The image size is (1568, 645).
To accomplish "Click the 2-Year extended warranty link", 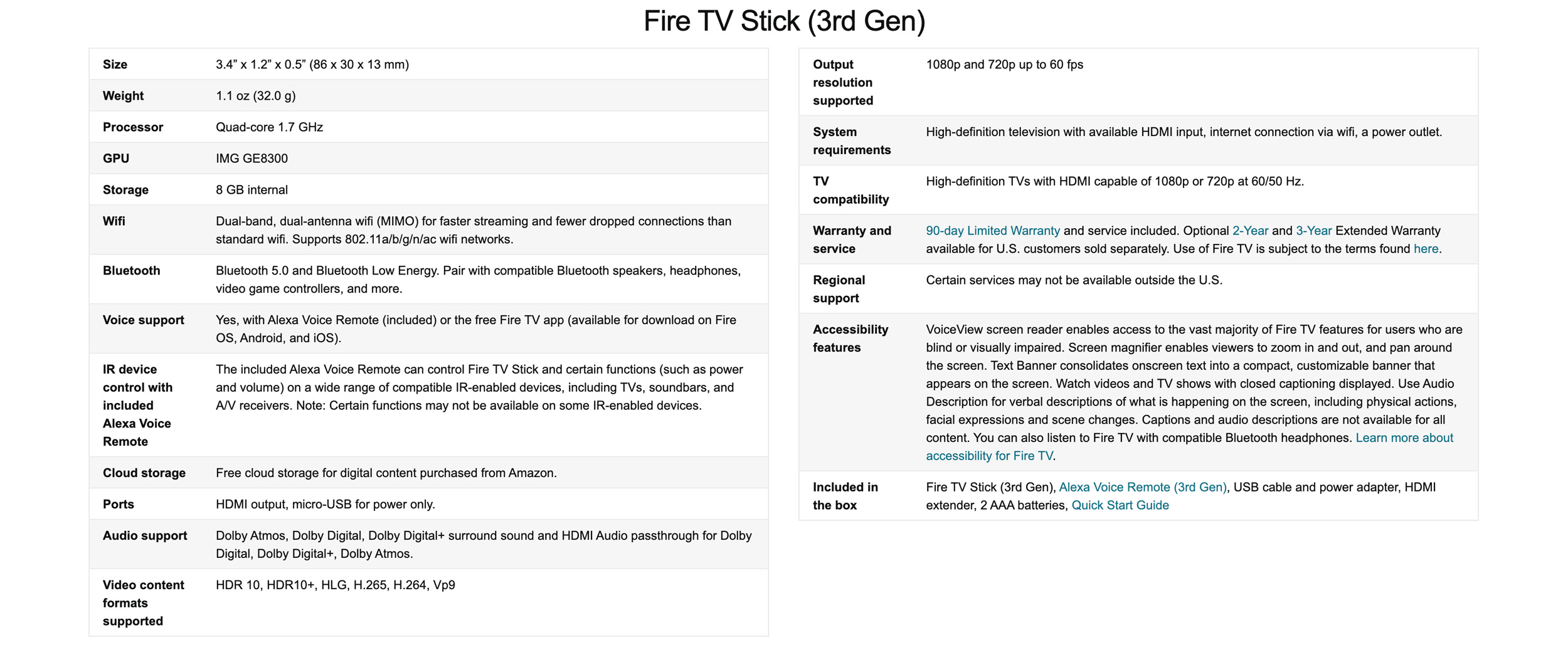I will coord(1250,231).
